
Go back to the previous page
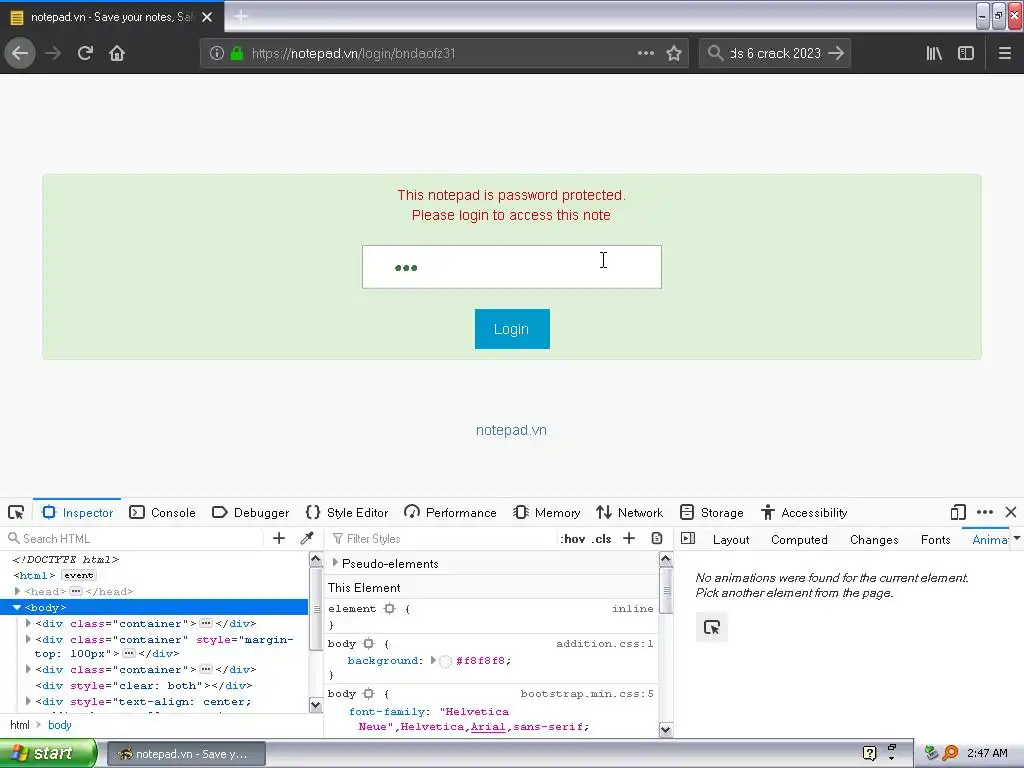(x=20, y=53)
